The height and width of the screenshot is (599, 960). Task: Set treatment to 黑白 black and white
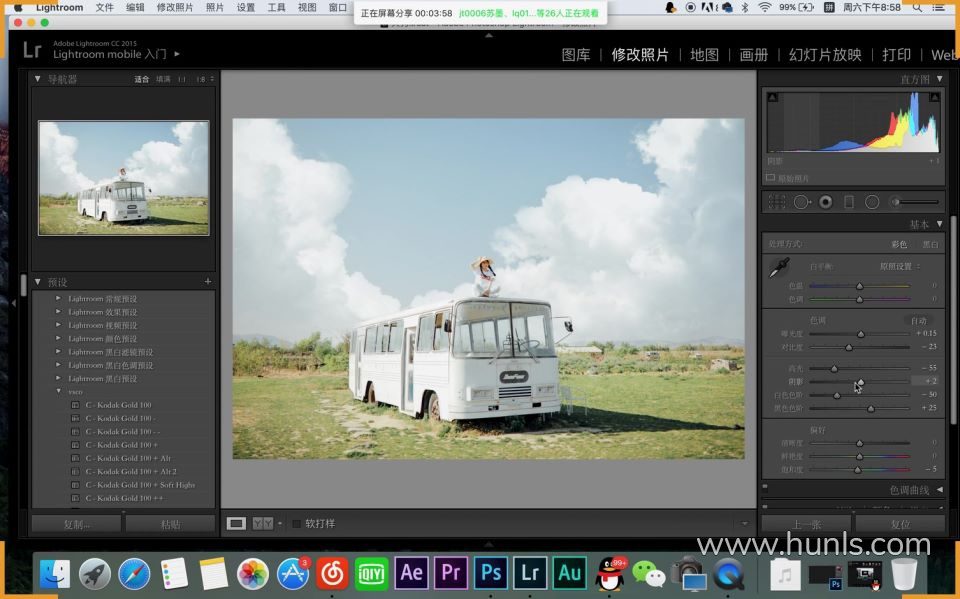click(x=931, y=244)
